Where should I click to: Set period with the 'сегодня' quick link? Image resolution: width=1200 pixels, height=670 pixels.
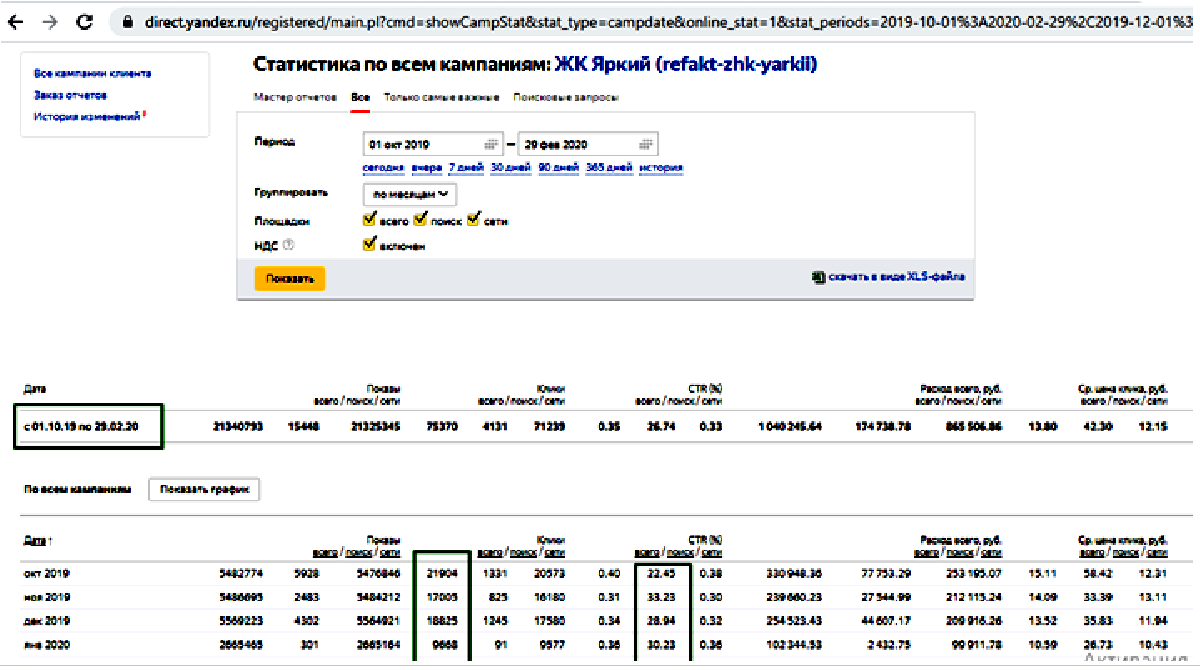tap(383, 167)
